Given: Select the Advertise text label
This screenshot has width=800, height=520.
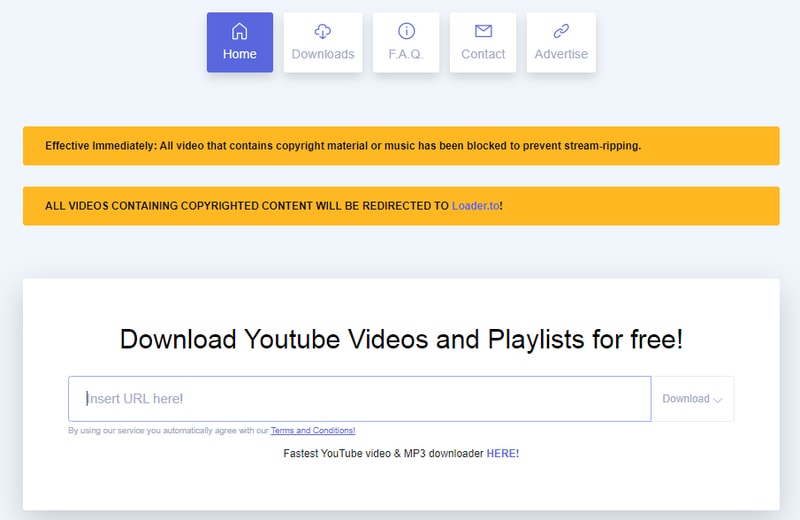Looking at the screenshot, I should (x=561, y=54).
